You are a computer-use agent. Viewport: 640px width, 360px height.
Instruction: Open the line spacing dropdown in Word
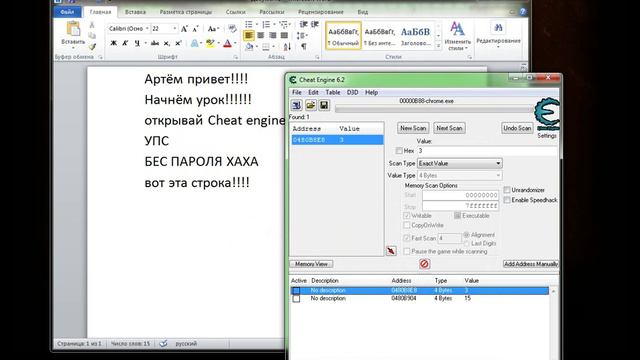pos(302,36)
